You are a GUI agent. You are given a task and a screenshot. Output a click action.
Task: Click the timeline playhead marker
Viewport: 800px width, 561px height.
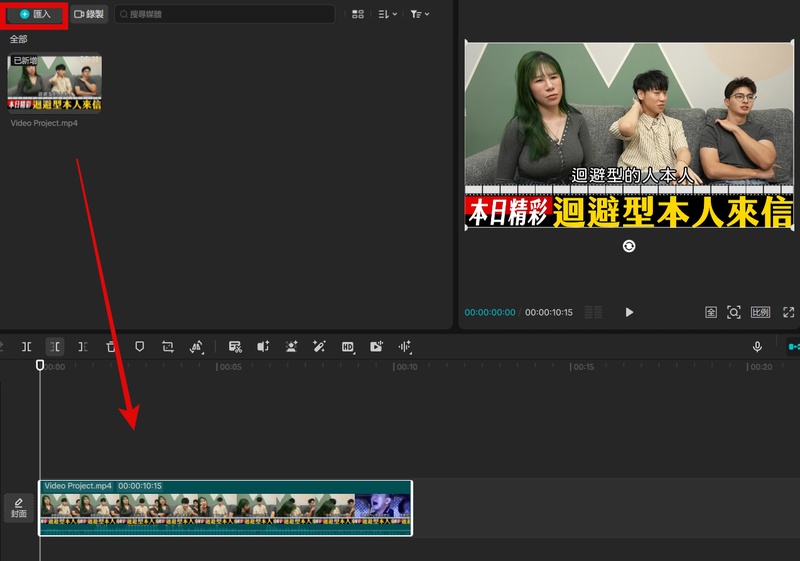tap(40, 365)
